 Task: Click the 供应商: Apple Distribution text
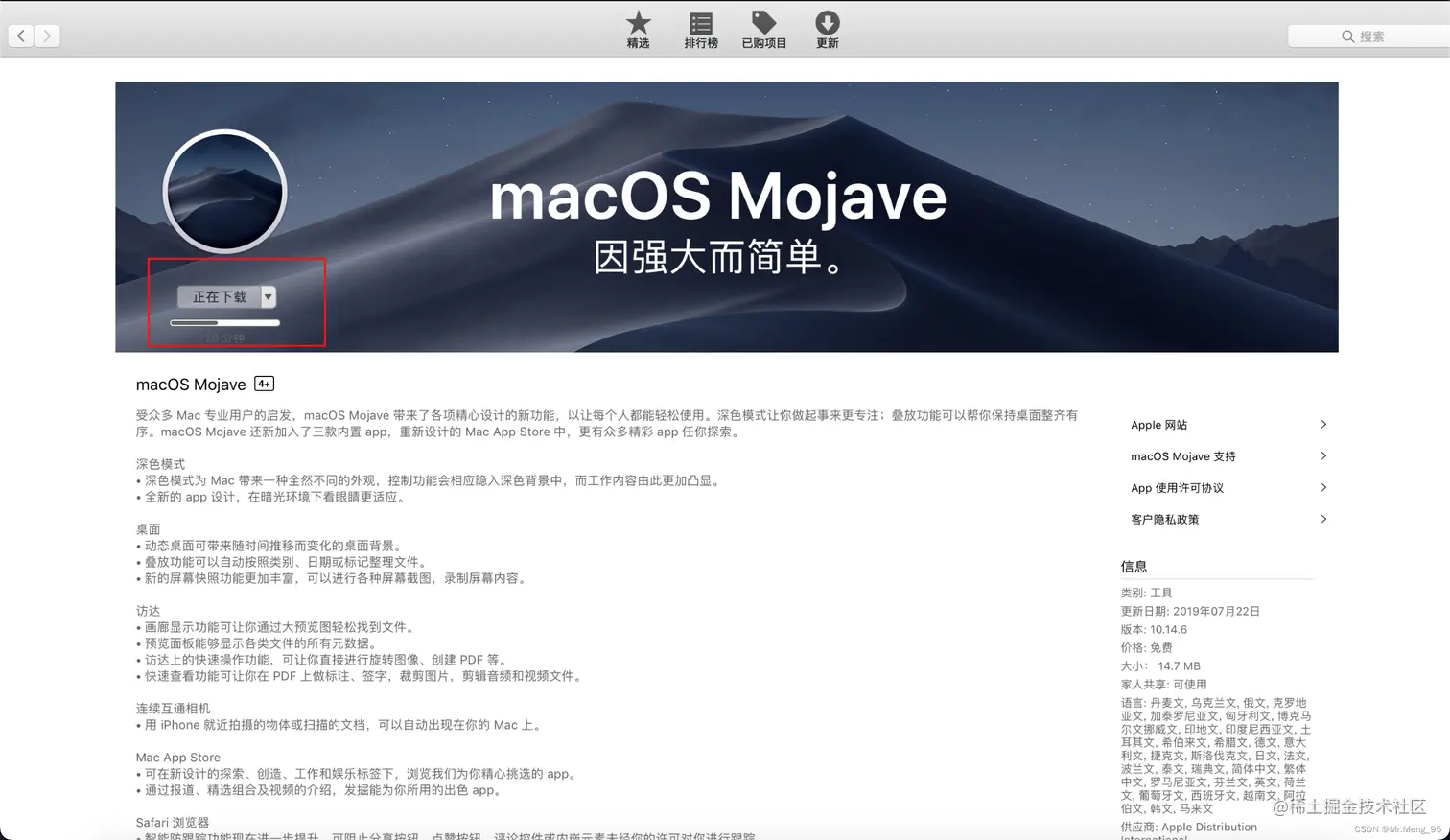pos(1188,827)
